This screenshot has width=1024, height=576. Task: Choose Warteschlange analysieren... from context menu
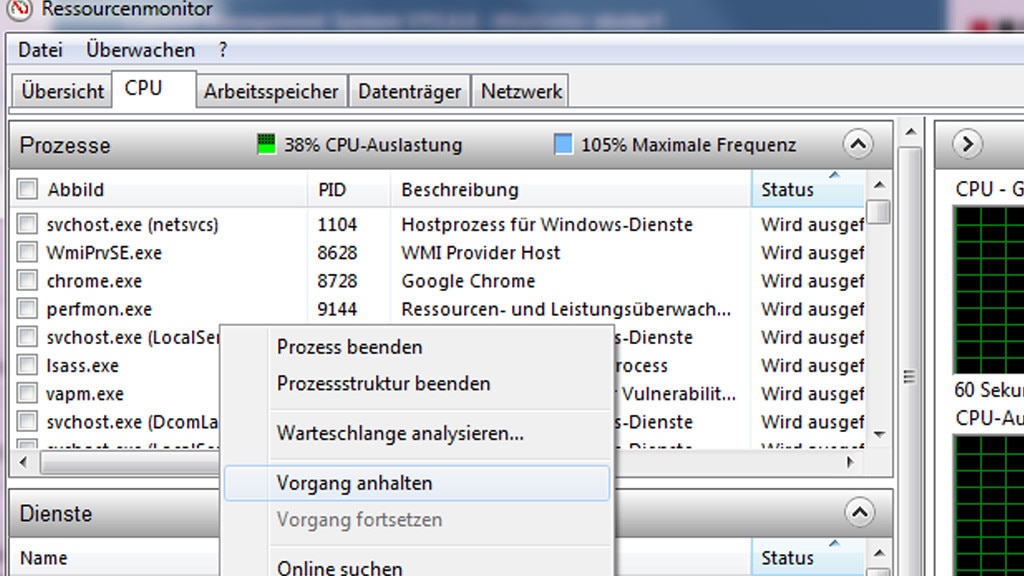coord(417,433)
